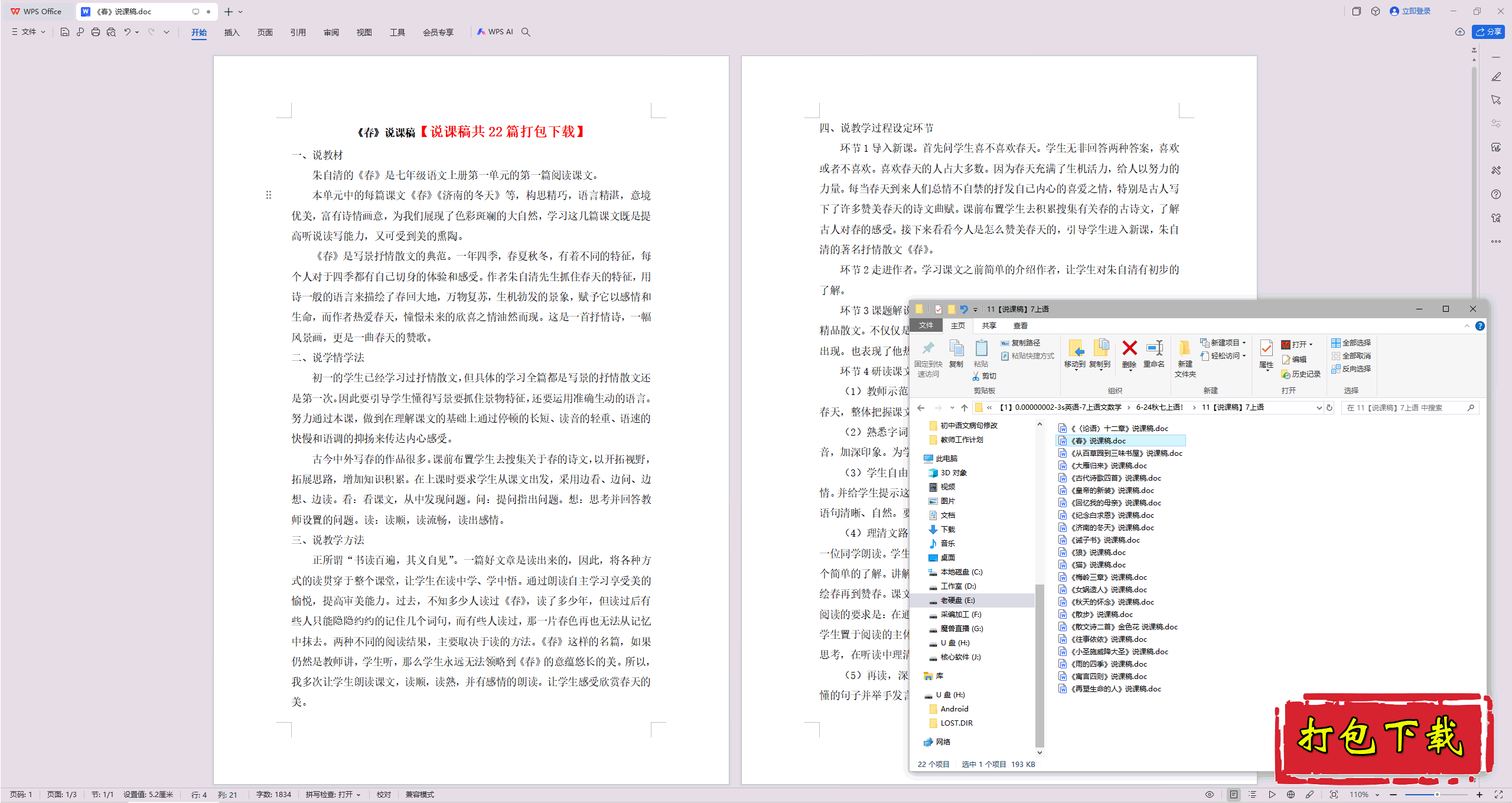This screenshot has width=1512, height=803.
Task: Open the WPS AI assistant
Action: (495, 32)
